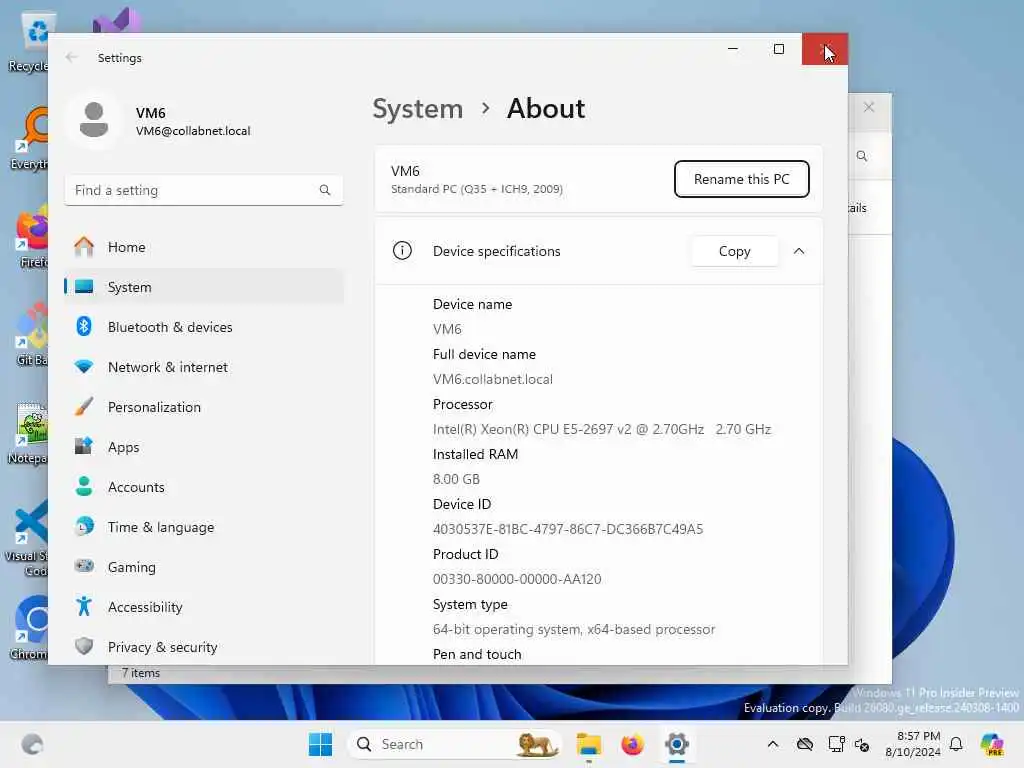Click the VM6 user profile picture
1024x768 pixels.
94,120
